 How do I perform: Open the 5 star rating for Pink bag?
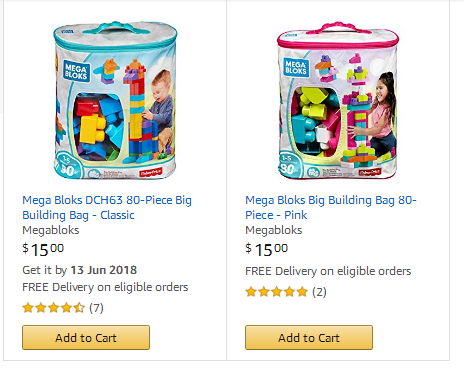point(276,292)
